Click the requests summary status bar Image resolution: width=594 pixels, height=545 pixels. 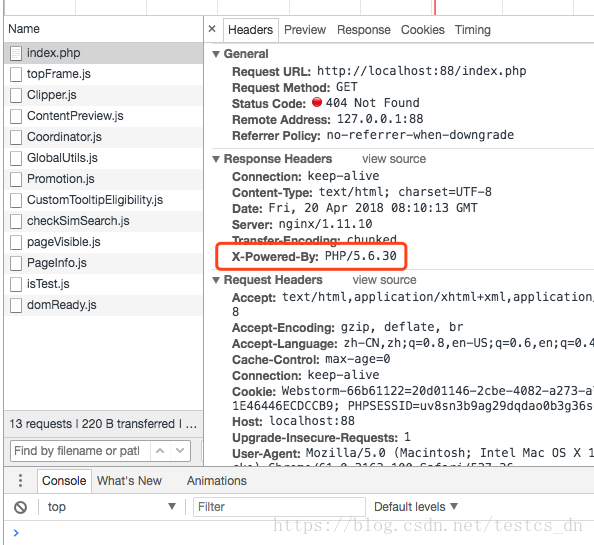104,424
